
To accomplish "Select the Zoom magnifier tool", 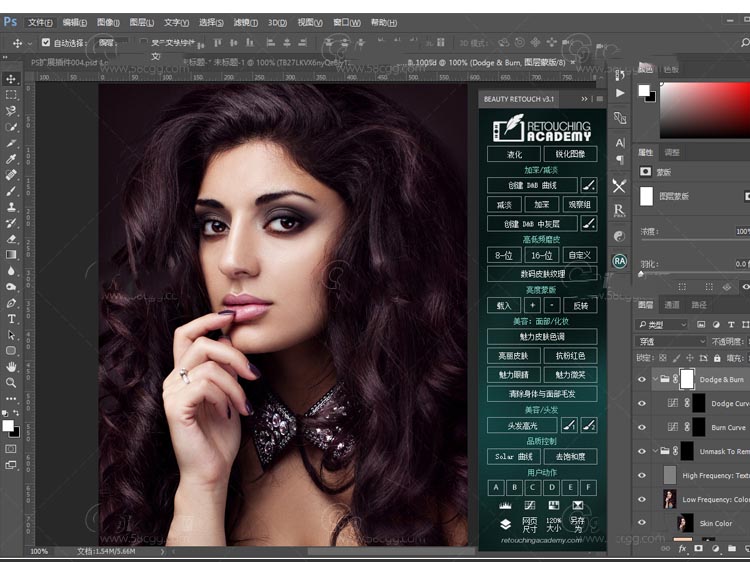I will (x=11, y=383).
